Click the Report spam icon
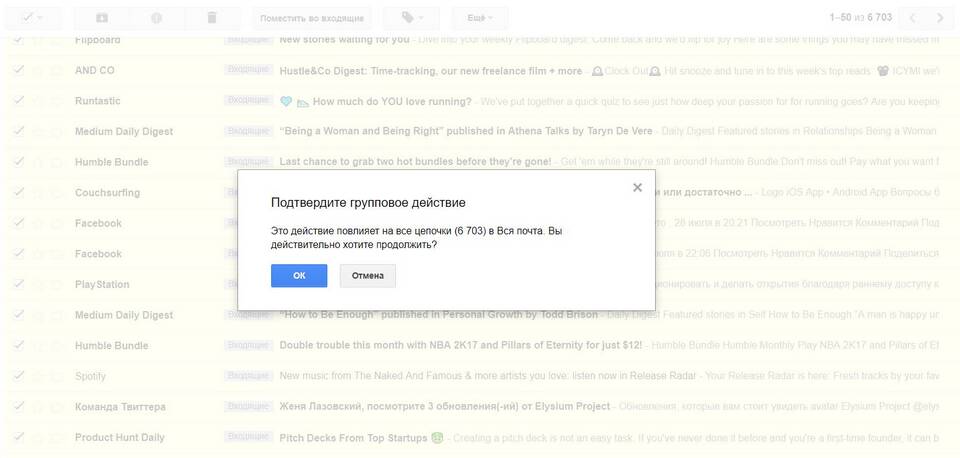 pos(157,18)
